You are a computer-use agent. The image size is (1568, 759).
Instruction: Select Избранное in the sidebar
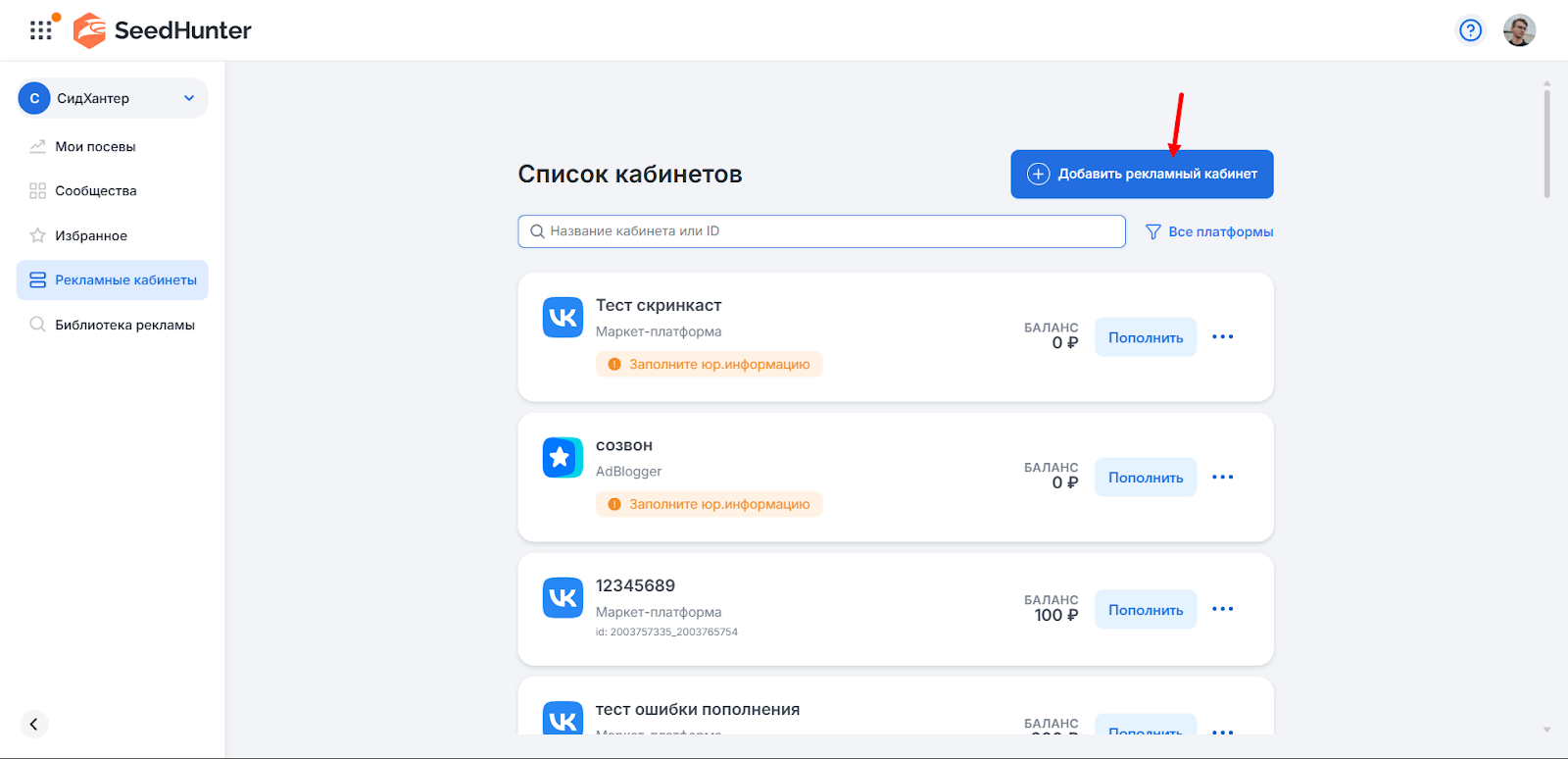click(91, 236)
